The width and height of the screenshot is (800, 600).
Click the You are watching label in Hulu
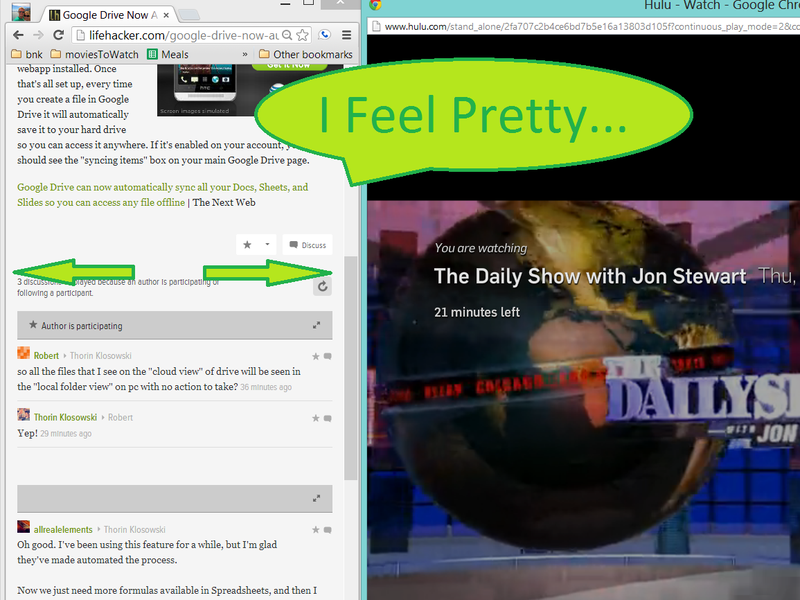tap(481, 248)
